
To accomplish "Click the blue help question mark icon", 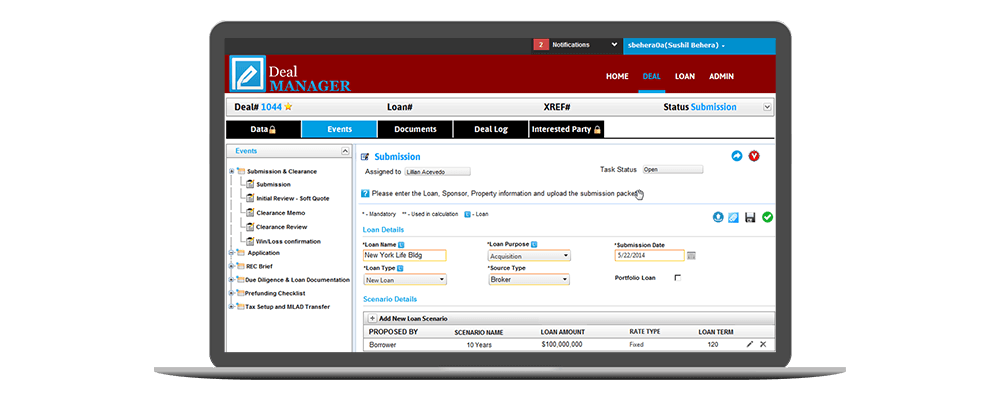I will 365,193.
